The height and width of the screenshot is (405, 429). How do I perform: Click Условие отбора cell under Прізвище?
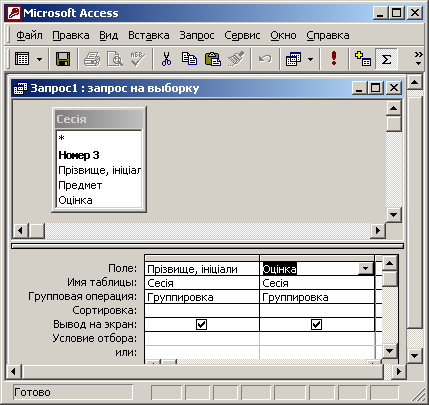(x=202, y=338)
